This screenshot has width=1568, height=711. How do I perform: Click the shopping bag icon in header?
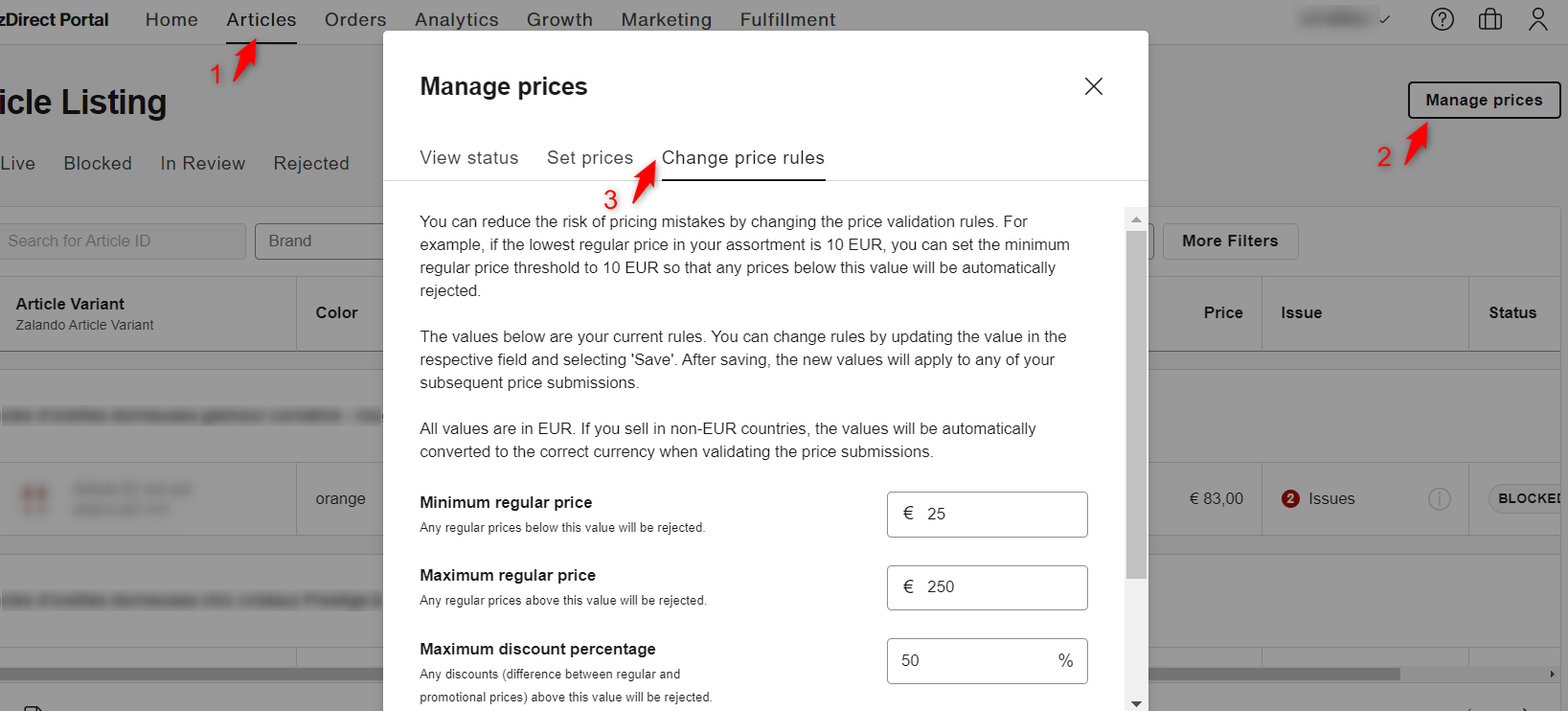click(1489, 19)
